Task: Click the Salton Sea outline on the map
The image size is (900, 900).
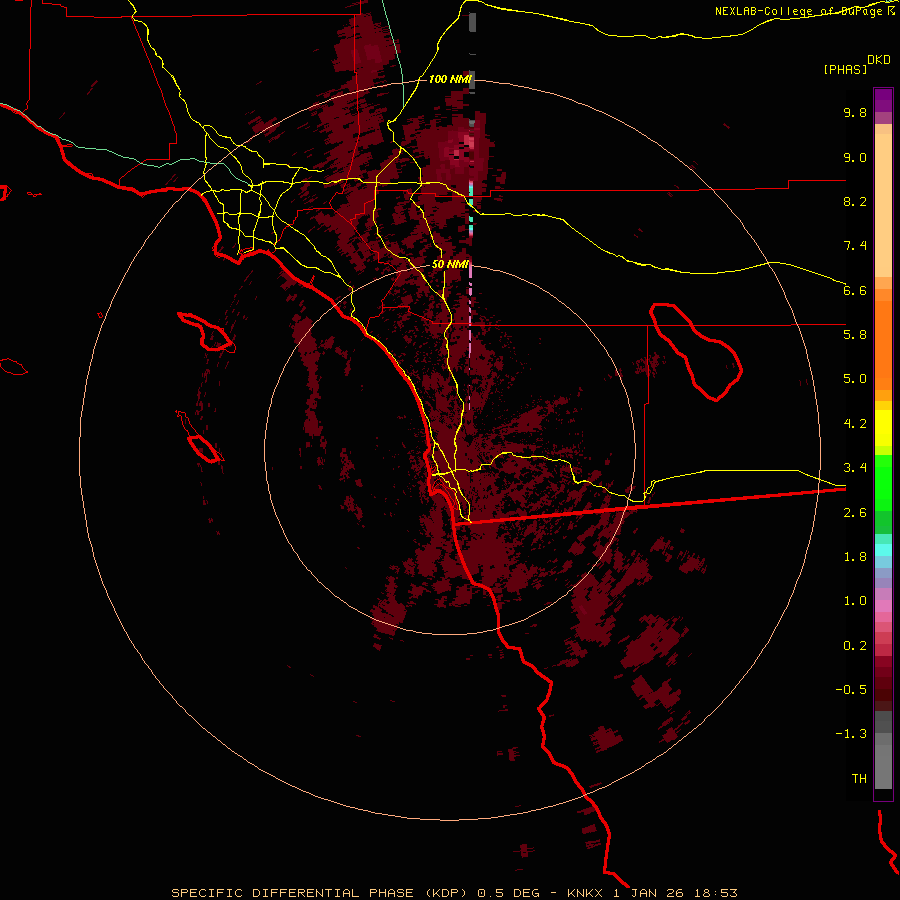Action: click(x=696, y=351)
